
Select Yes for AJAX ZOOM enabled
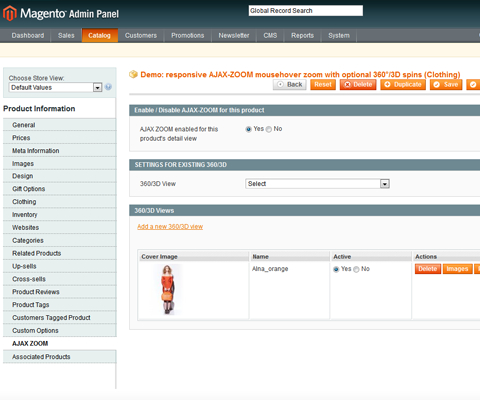[x=248, y=129]
